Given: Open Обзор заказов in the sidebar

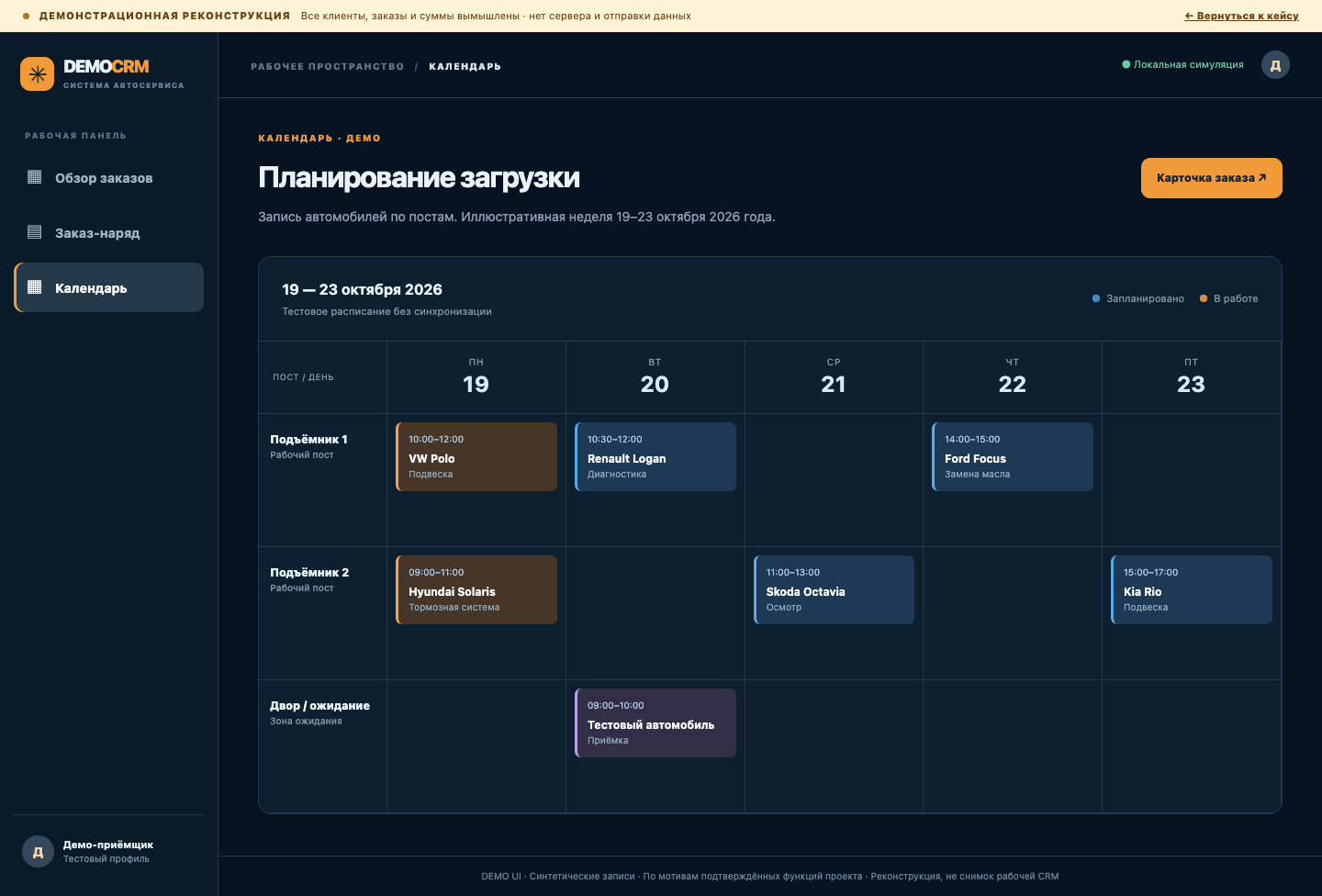Looking at the screenshot, I should 109,177.
